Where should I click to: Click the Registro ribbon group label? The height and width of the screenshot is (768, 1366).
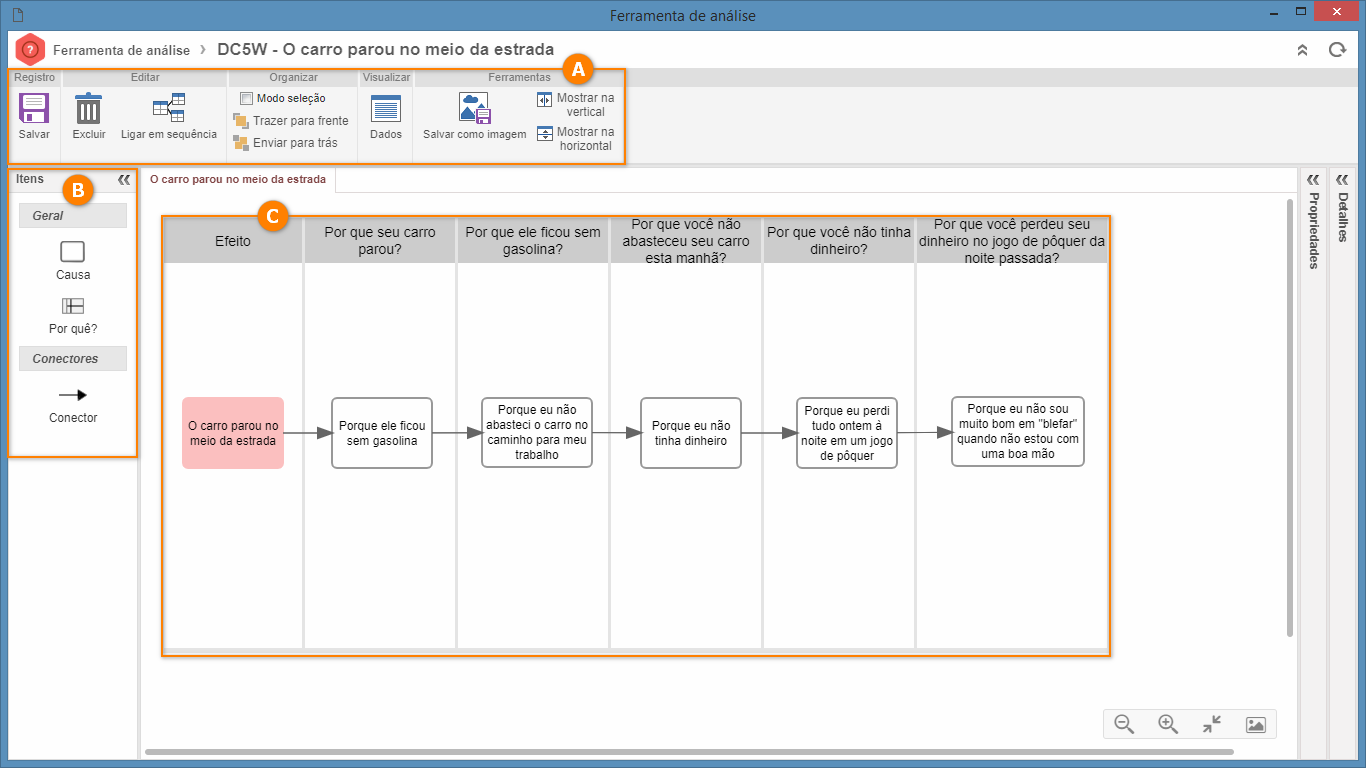coord(34,77)
